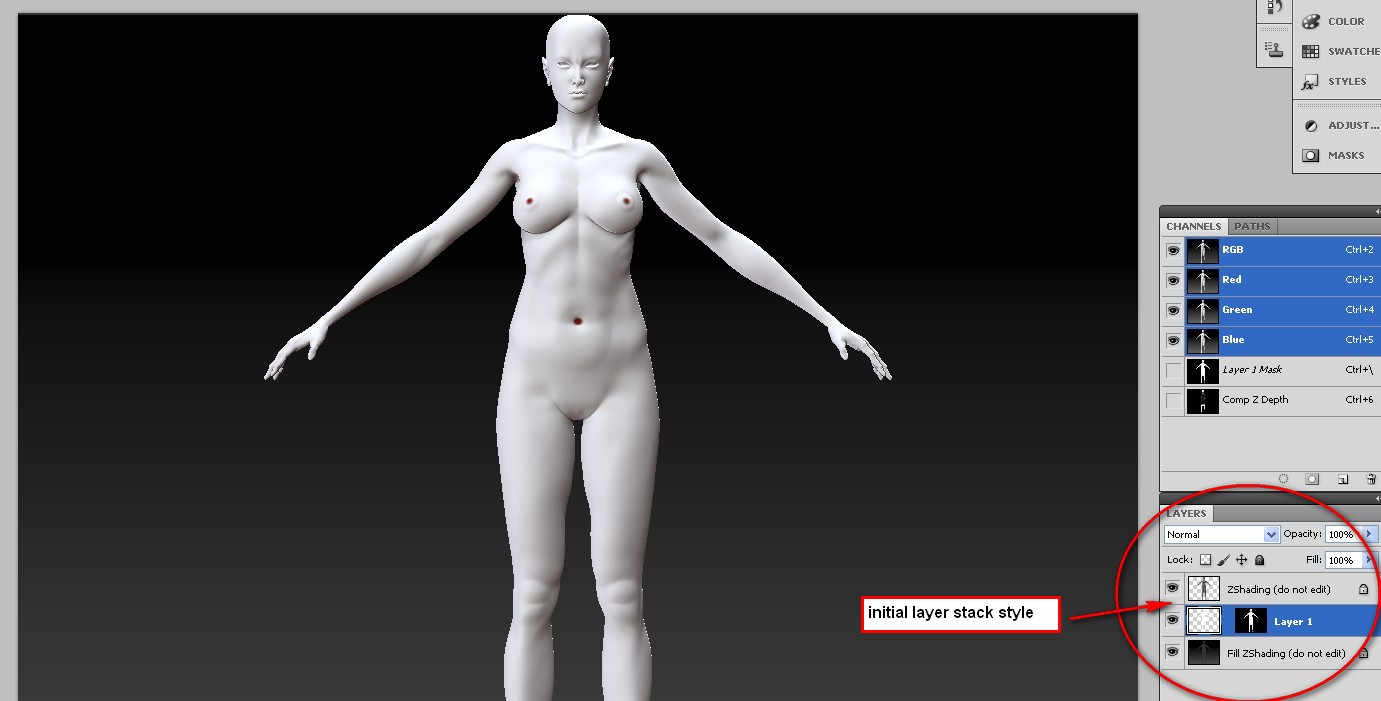Click the MASKS panel label

(x=1346, y=155)
